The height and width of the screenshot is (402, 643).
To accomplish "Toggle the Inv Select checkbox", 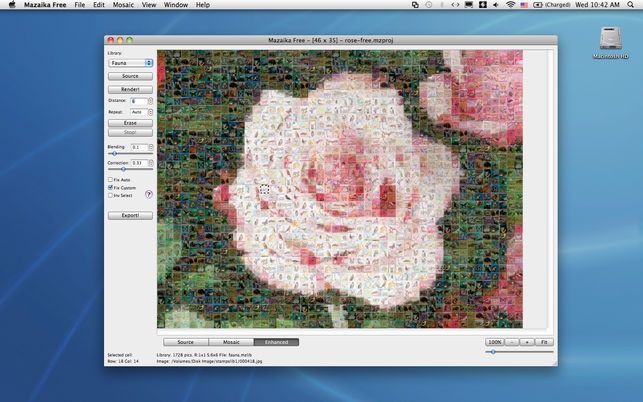I will pyautogui.click(x=111, y=196).
